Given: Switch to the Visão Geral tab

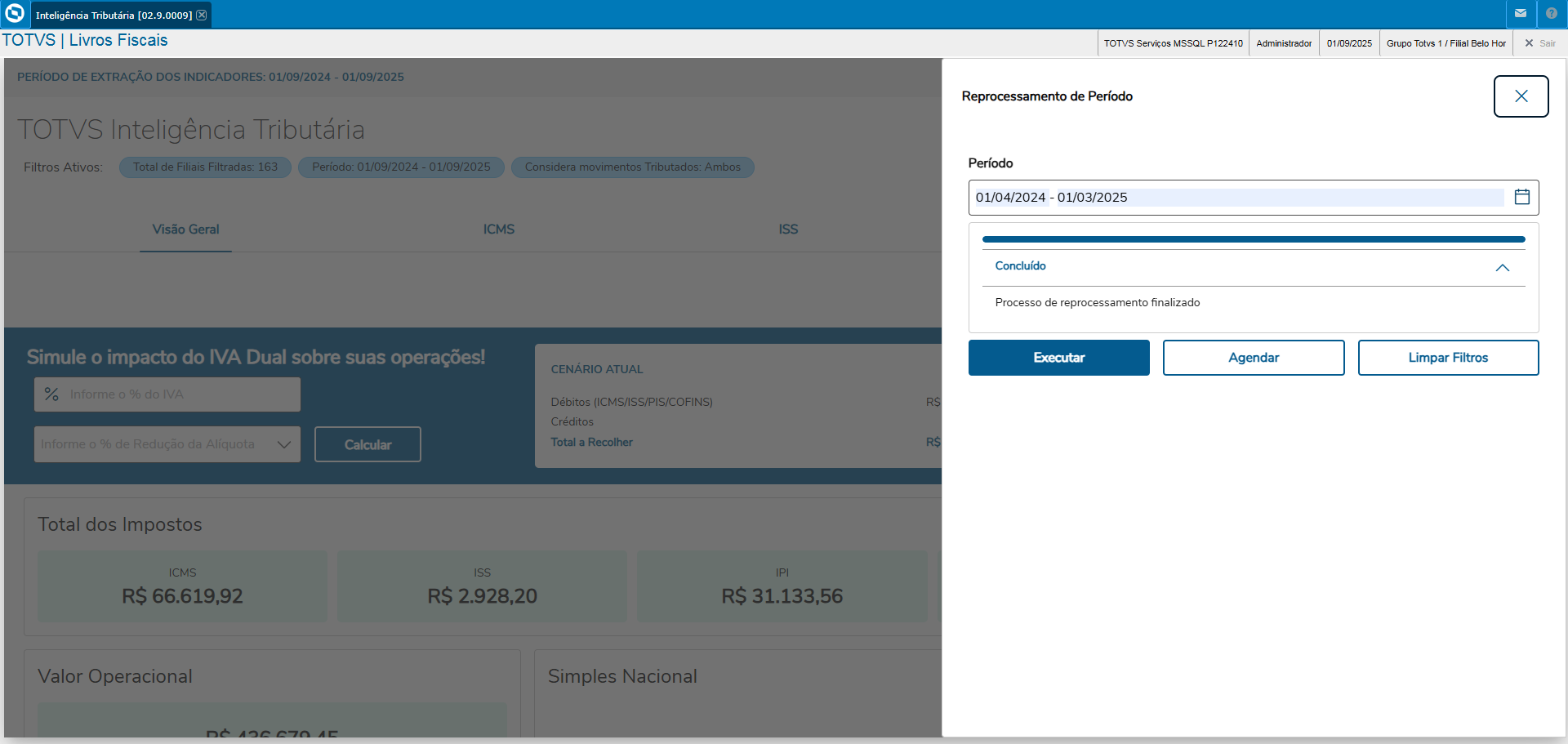Looking at the screenshot, I should (185, 229).
